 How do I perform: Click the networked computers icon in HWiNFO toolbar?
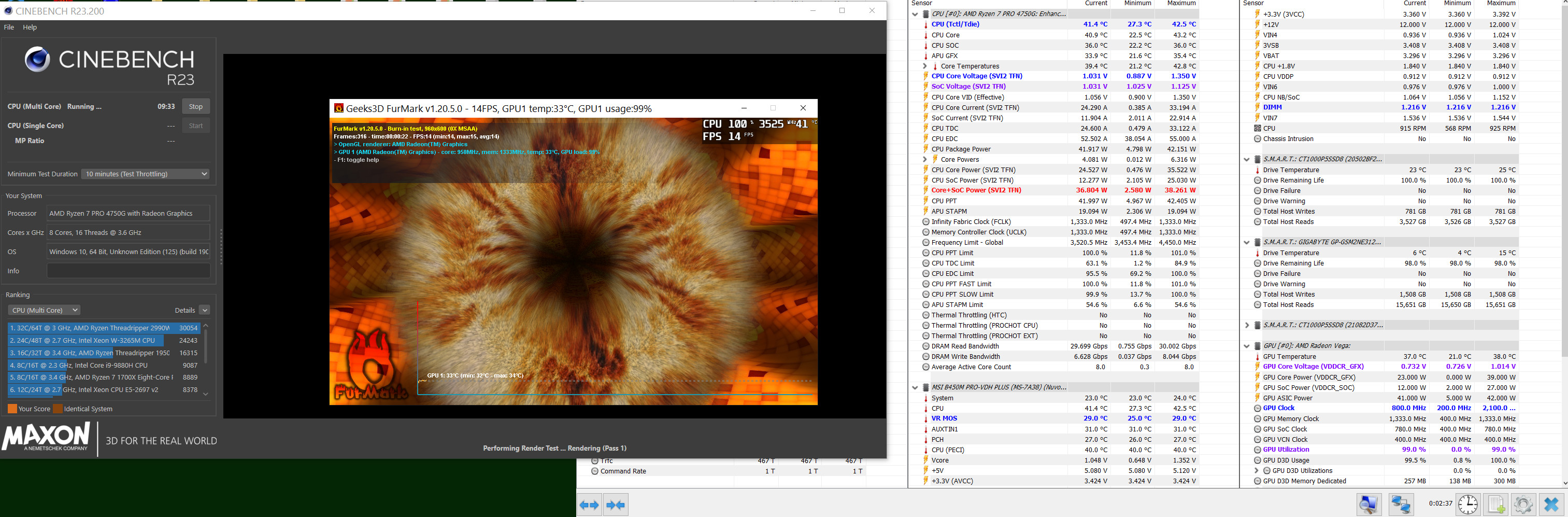coord(1401,505)
